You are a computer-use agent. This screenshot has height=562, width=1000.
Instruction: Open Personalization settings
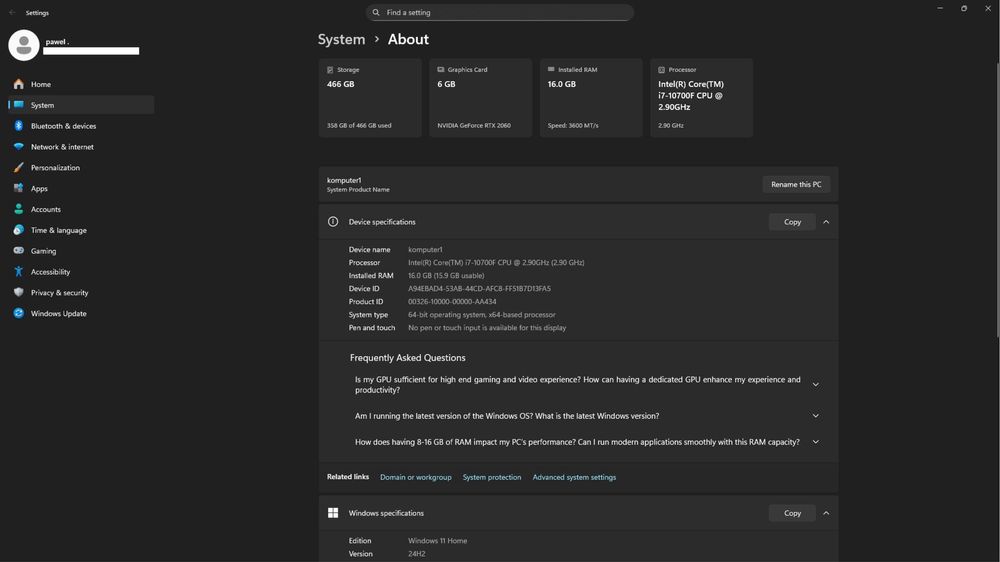click(x=81, y=168)
